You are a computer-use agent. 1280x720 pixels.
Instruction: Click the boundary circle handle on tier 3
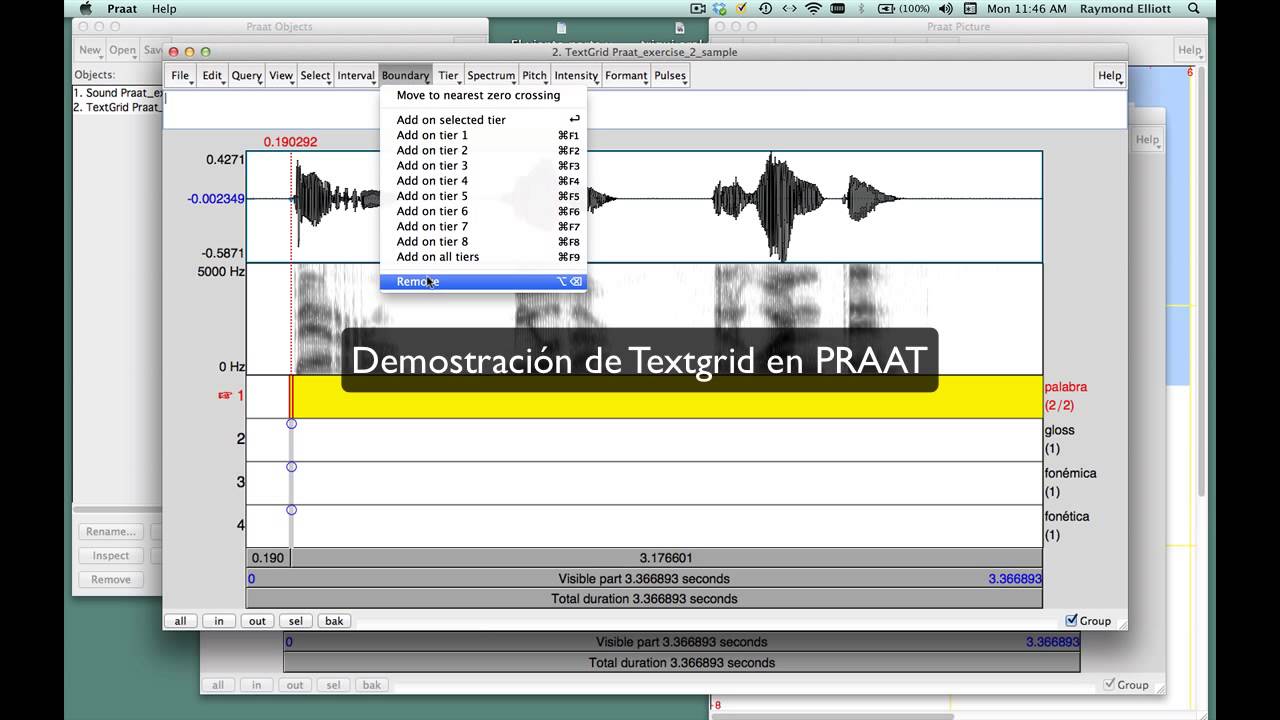tap(291, 467)
